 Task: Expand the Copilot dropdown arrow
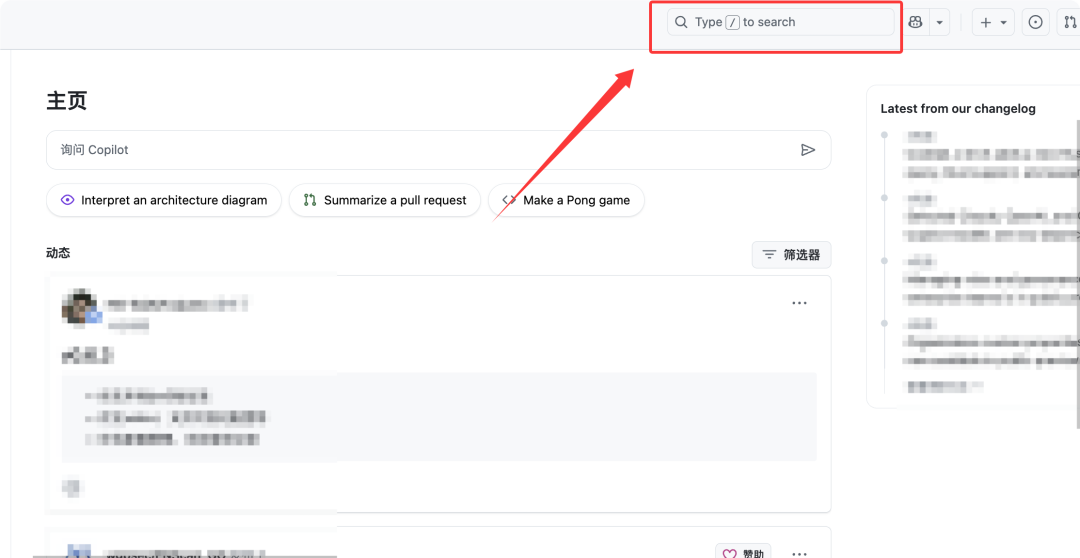[x=939, y=22]
